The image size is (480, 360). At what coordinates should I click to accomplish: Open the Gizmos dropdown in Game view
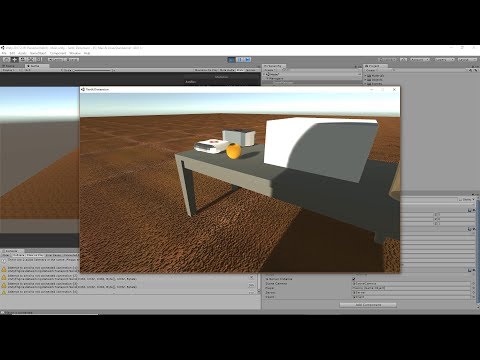[252, 70]
